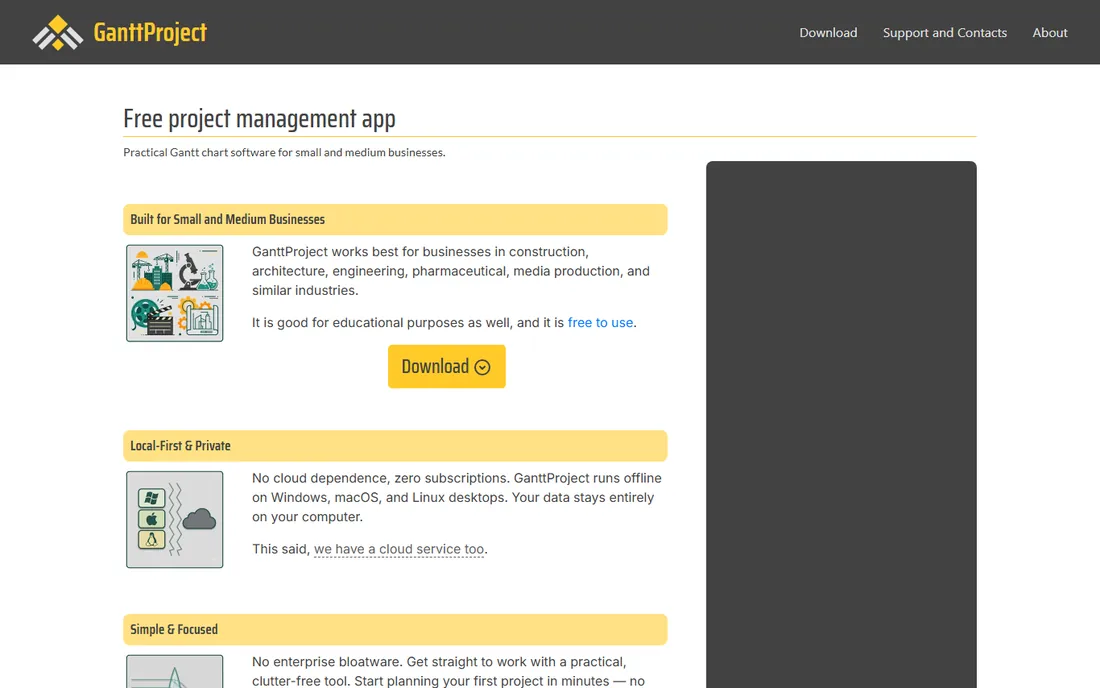Click the construction crane icon in industries image
The height and width of the screenshot is (688, 1100).
click(x=152, y=271)
